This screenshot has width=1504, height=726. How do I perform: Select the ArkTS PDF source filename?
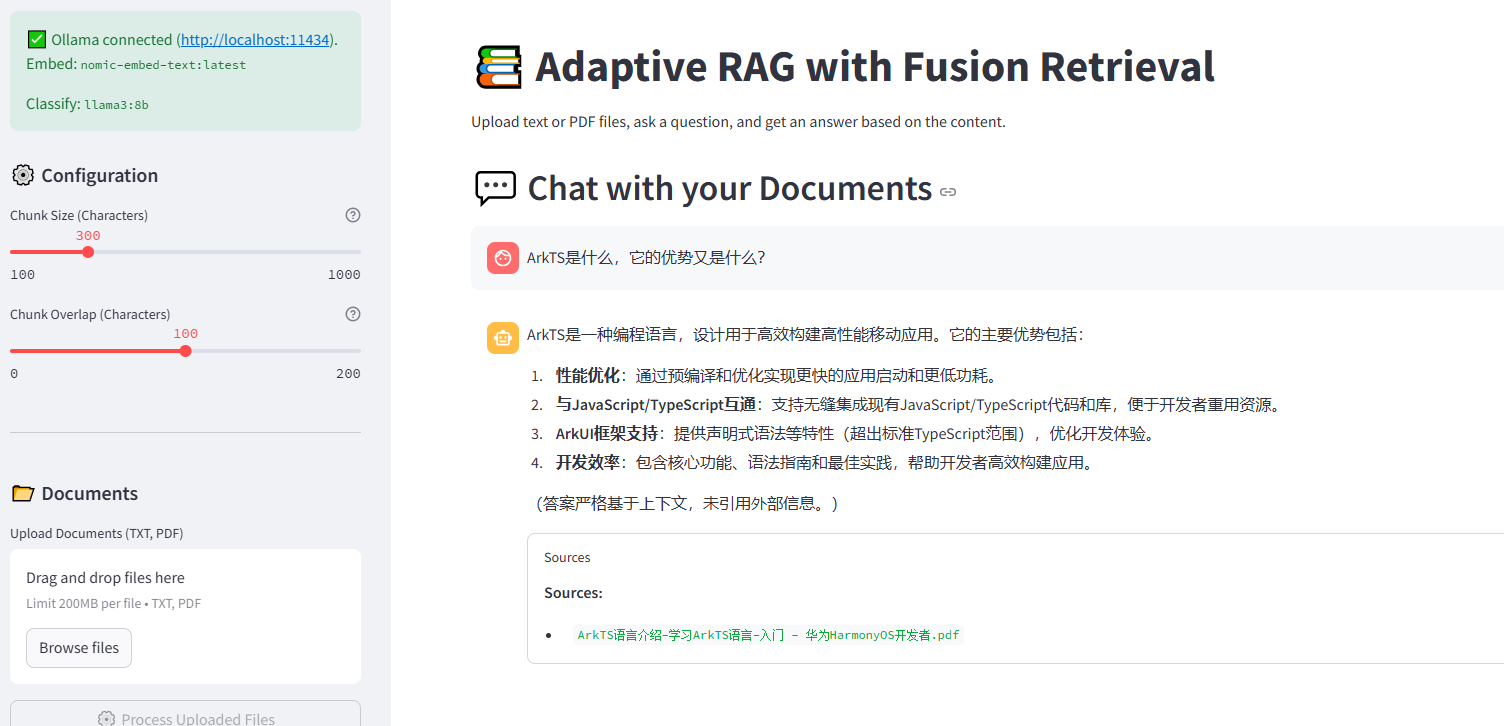tap(768, 635)
